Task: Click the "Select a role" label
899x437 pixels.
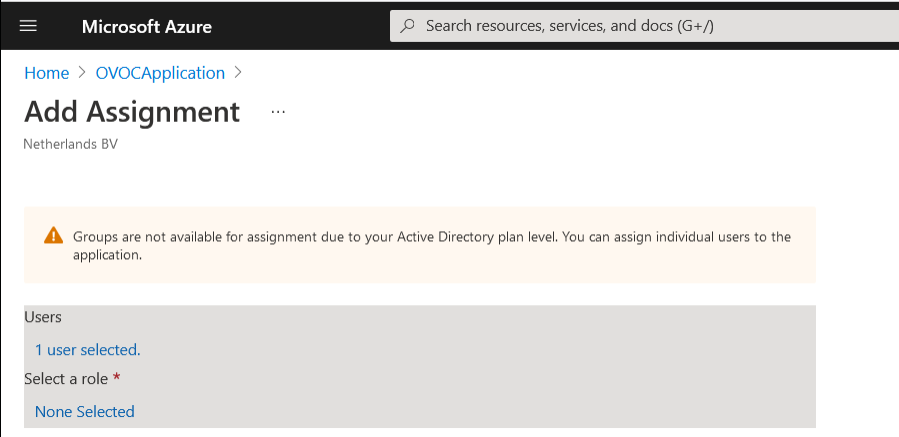Action: click(x=66, y=379)
